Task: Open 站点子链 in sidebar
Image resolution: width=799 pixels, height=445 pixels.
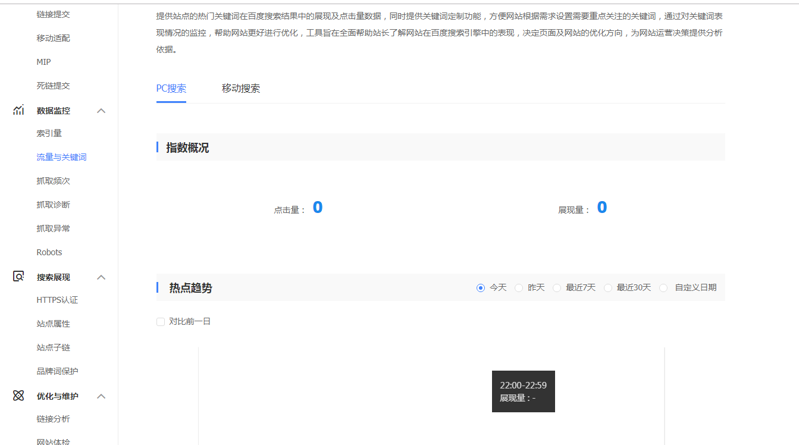Action: pyautogui.click(x=53, y=347)
